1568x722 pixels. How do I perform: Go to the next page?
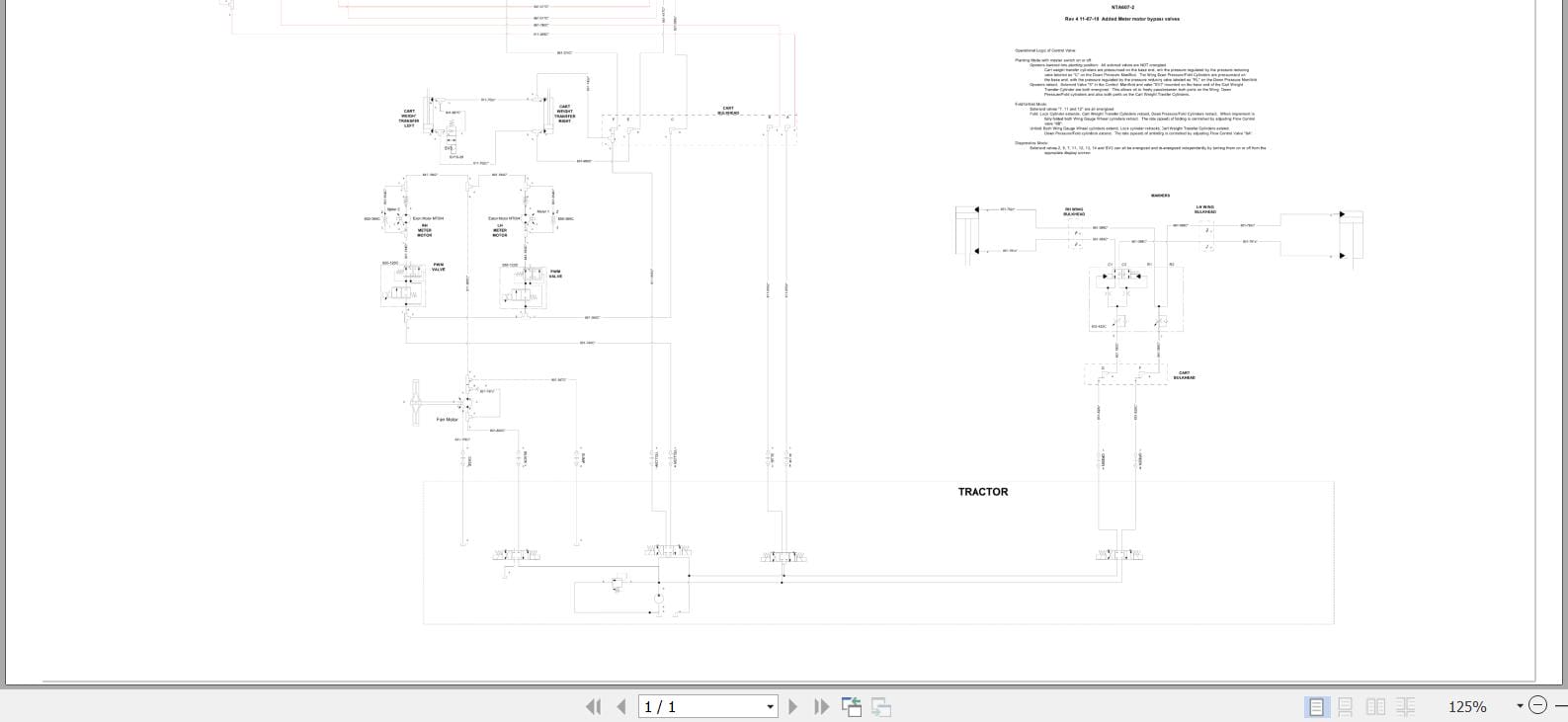792,706
